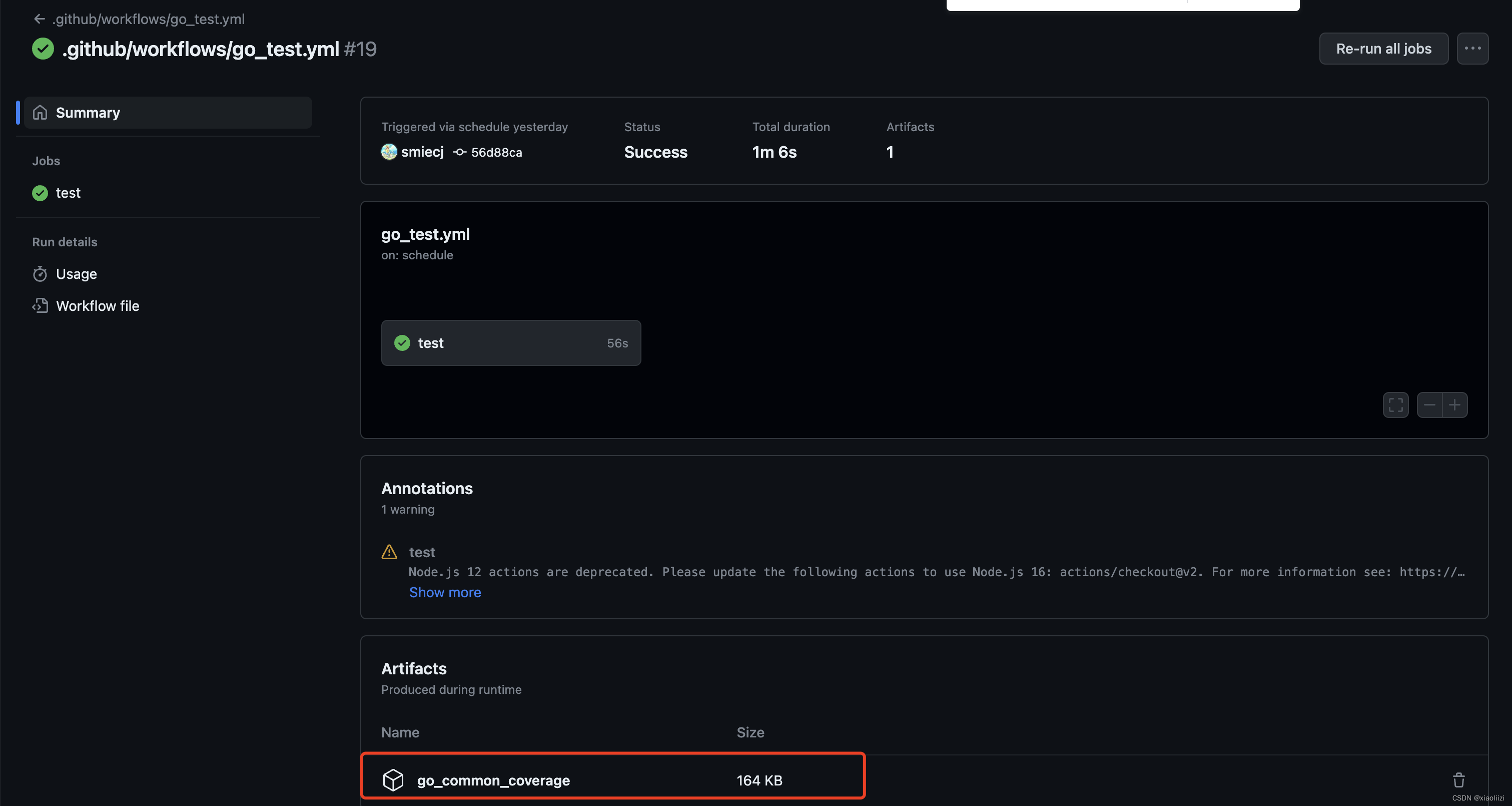
Task: Open the three-dot menu next to Re-run all jobs
Action: tap(1473, 48)
